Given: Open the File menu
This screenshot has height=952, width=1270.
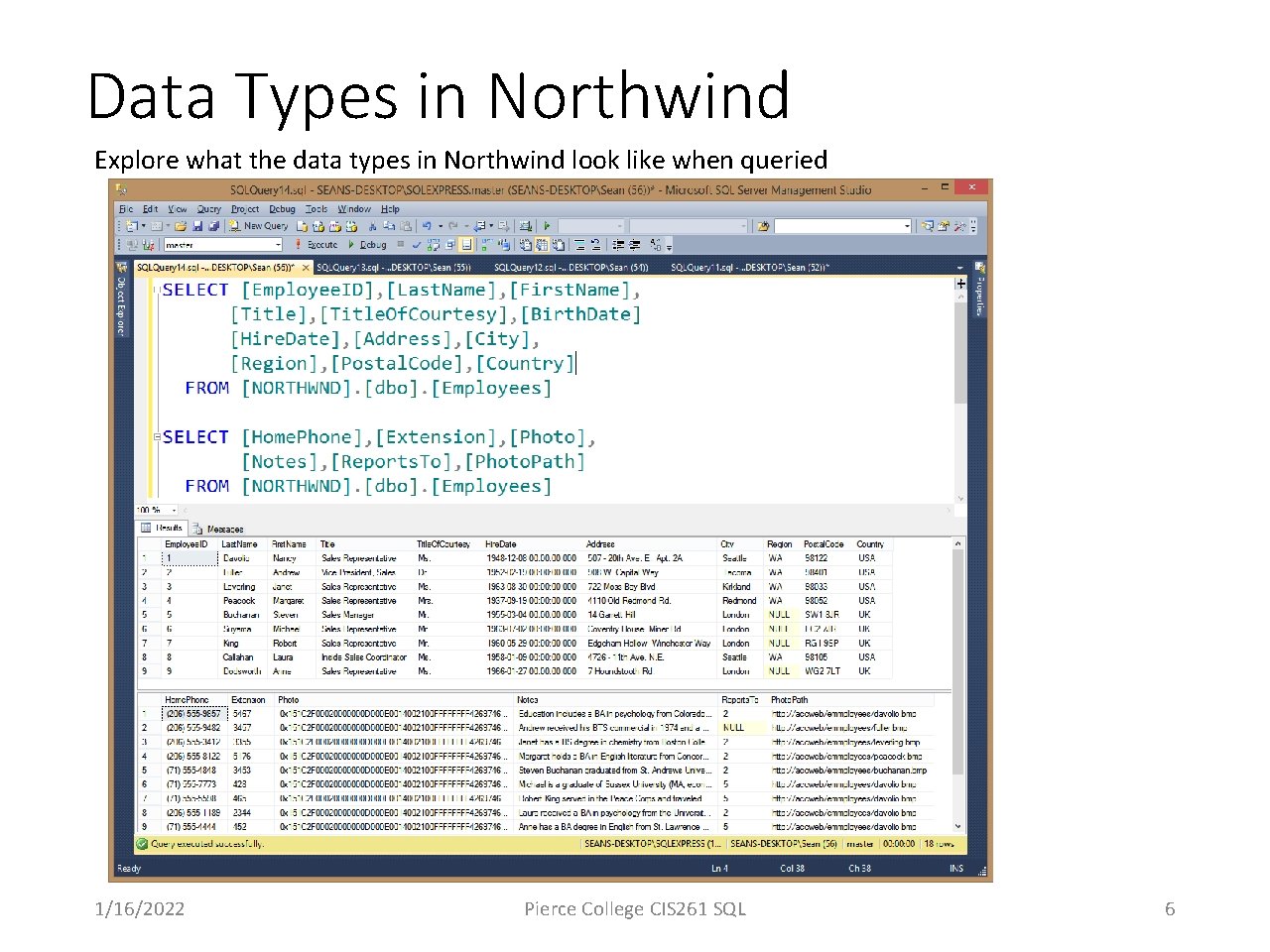Looking at the screenshot, I should pos(126,209).
